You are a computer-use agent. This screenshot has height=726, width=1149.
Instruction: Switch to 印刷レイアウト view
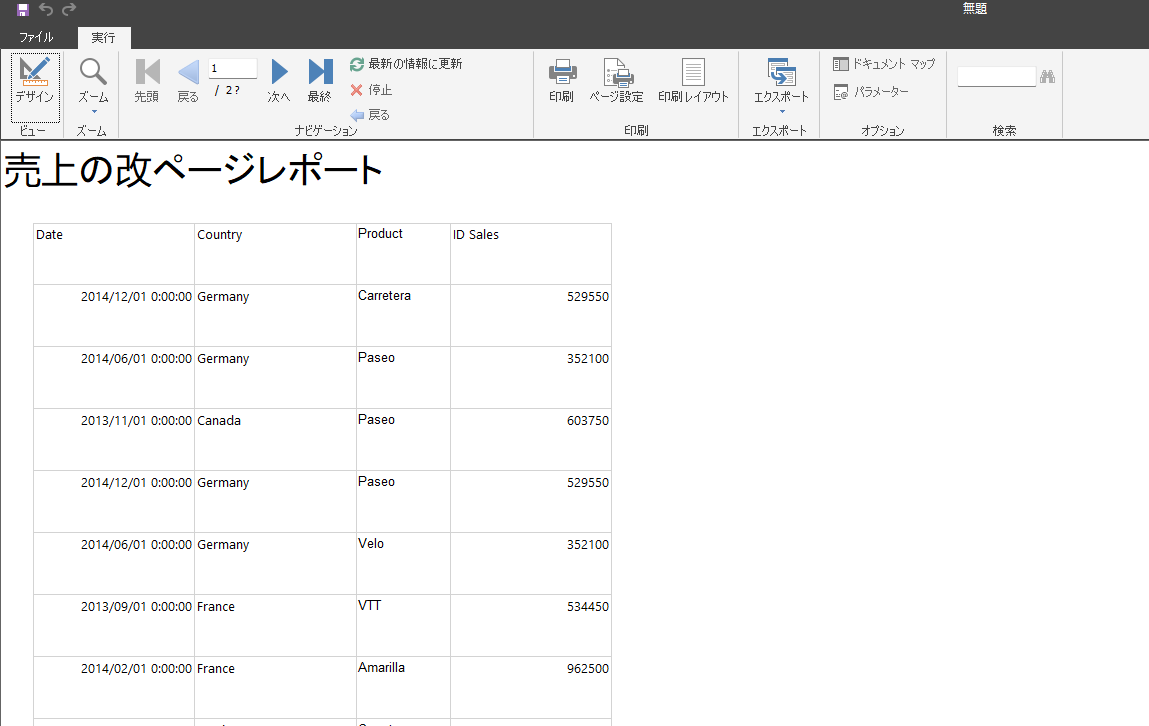tap(693, 81)
